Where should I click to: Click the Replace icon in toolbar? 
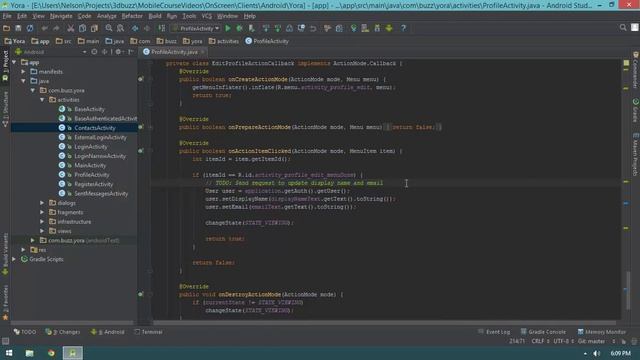coord(120,28)
